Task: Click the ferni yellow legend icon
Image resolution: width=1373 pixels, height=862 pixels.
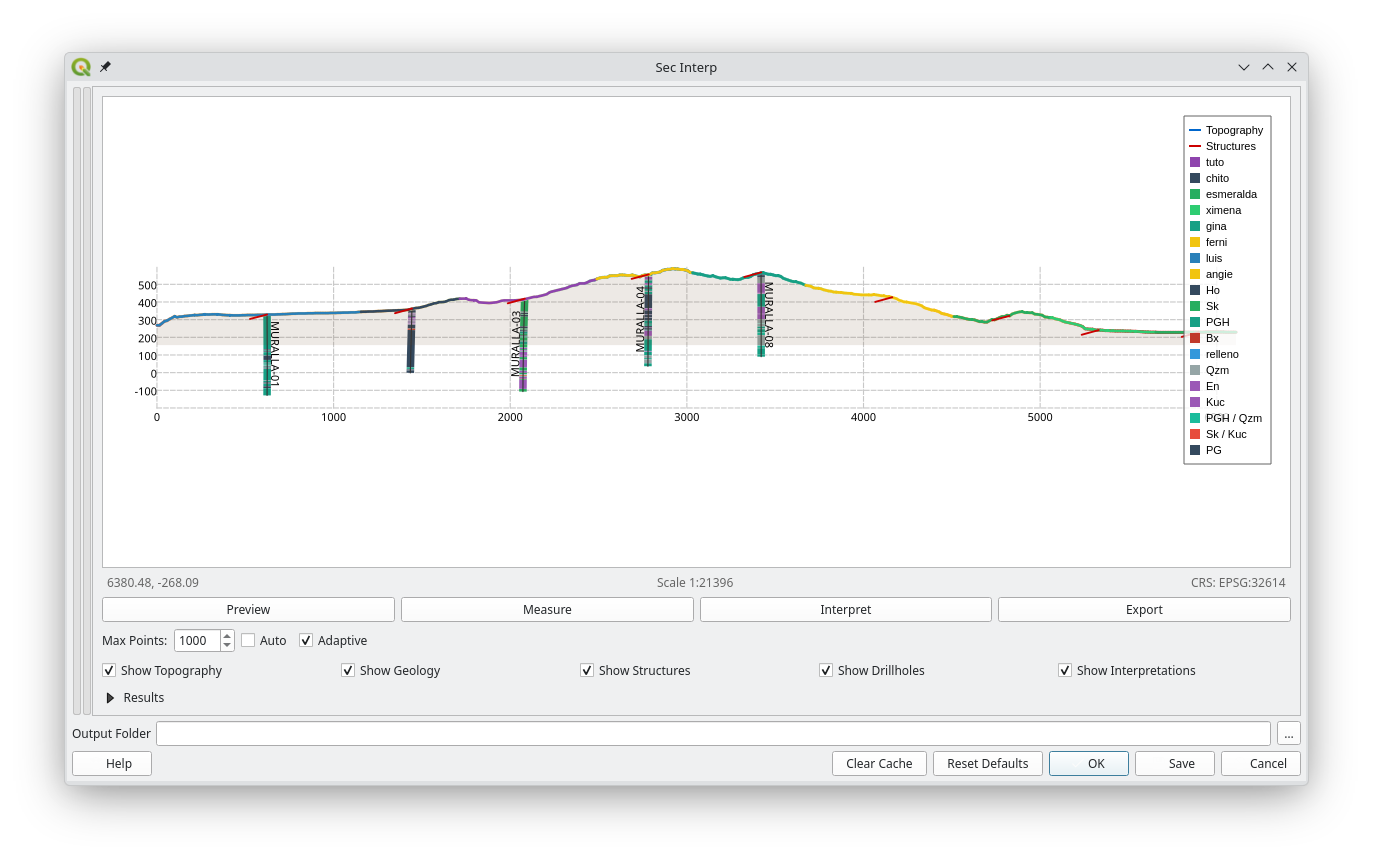Action: coord(1195,242)
